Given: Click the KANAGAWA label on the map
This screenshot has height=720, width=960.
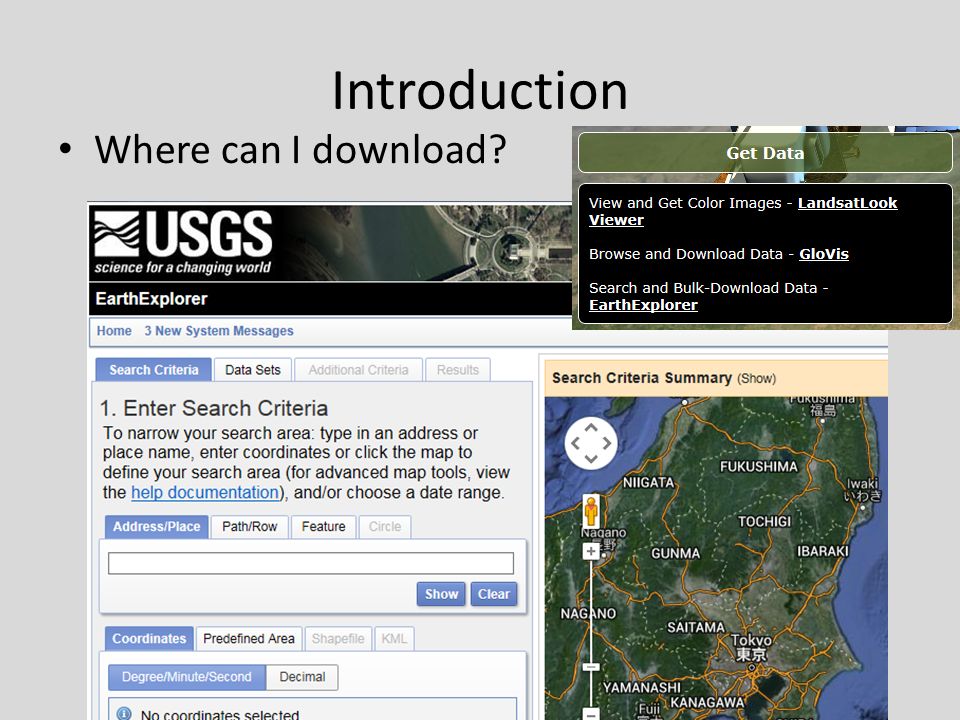Looking at the screenshot, I should coord(708,702).
